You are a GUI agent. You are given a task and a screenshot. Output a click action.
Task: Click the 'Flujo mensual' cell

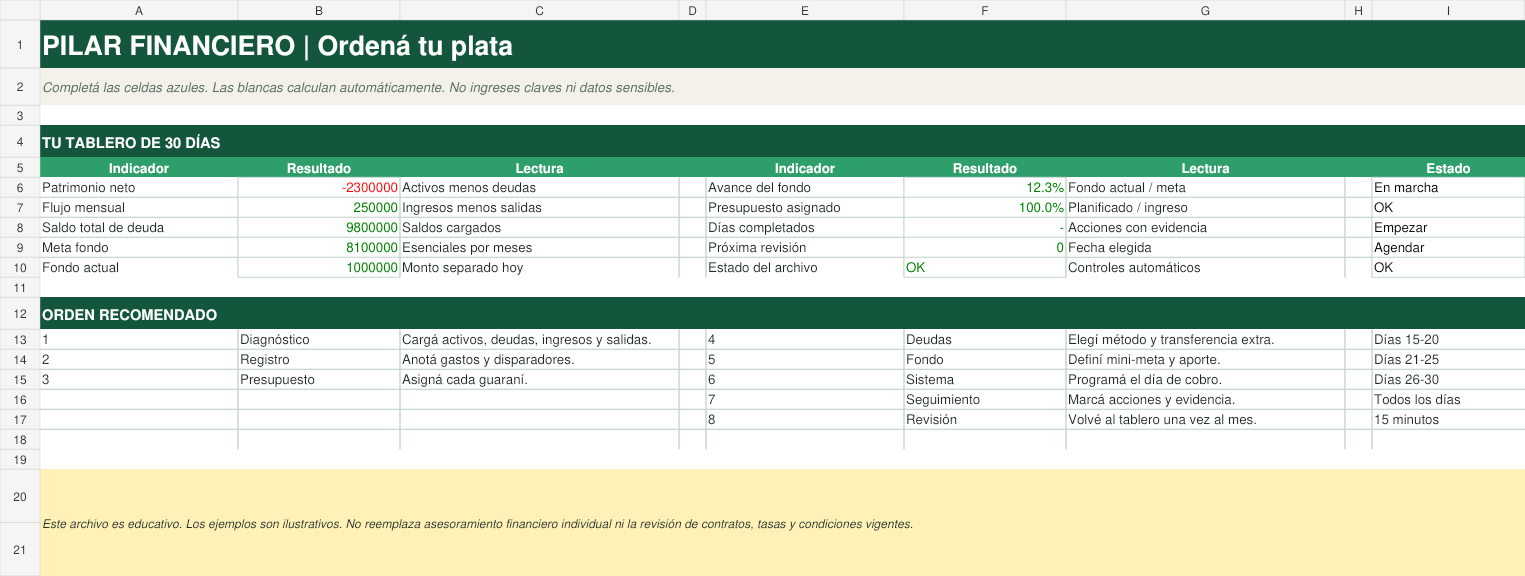coord(139,208)
